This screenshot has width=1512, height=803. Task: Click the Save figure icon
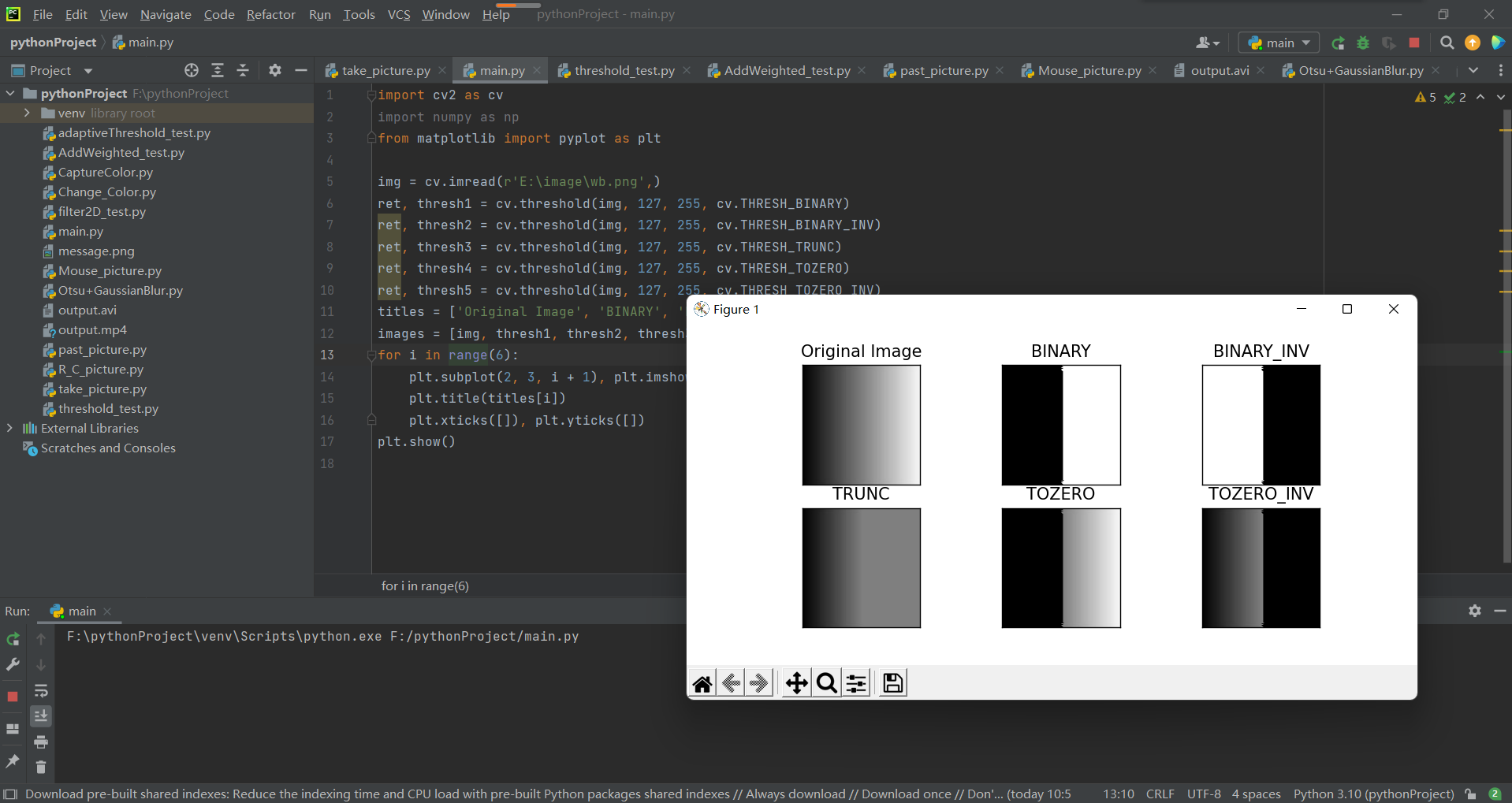pyautogui.click(x=892, y=683)
